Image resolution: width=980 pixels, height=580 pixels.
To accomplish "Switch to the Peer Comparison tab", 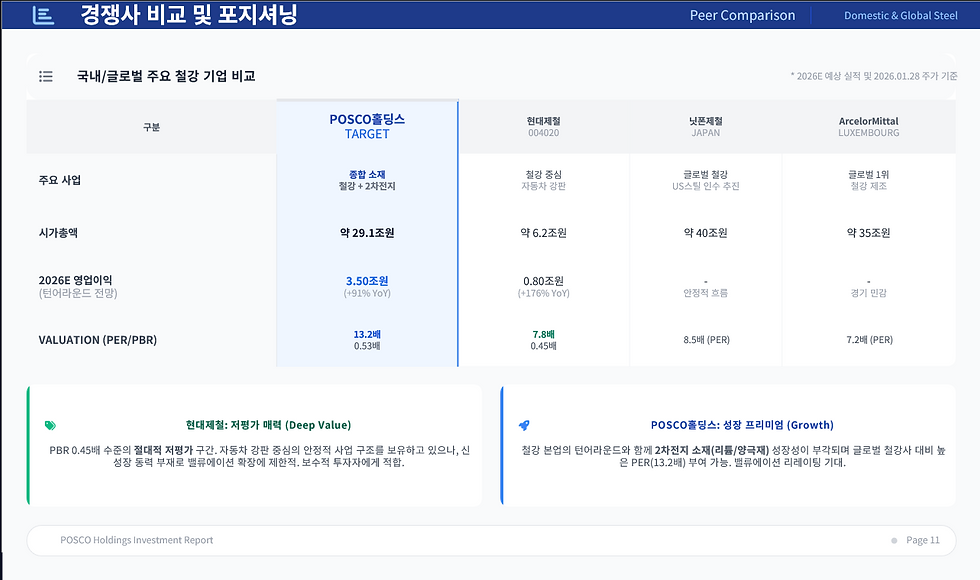I will pos(742,15).
